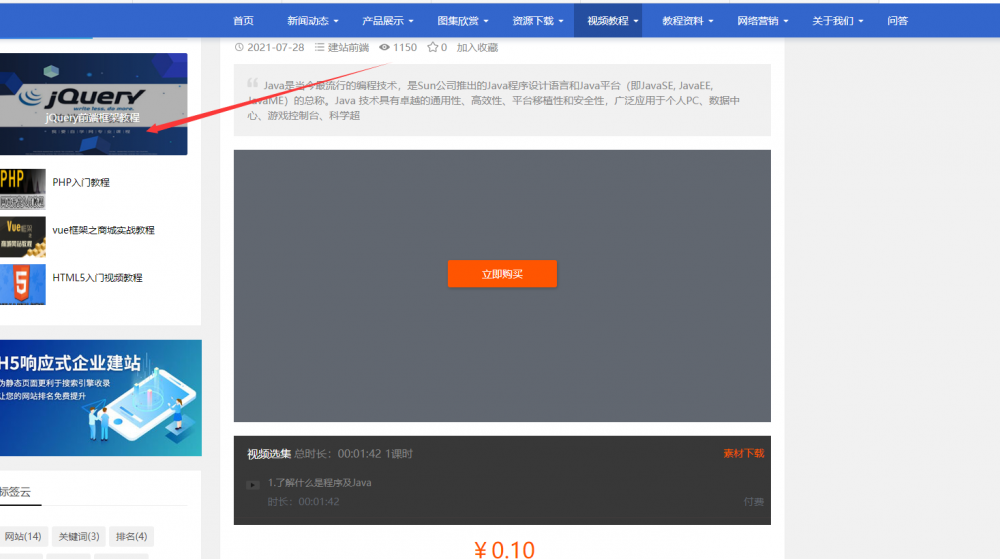Select the 网站(14) tag
This screenshot has height=559, width=1000.
tap(22, 537)
